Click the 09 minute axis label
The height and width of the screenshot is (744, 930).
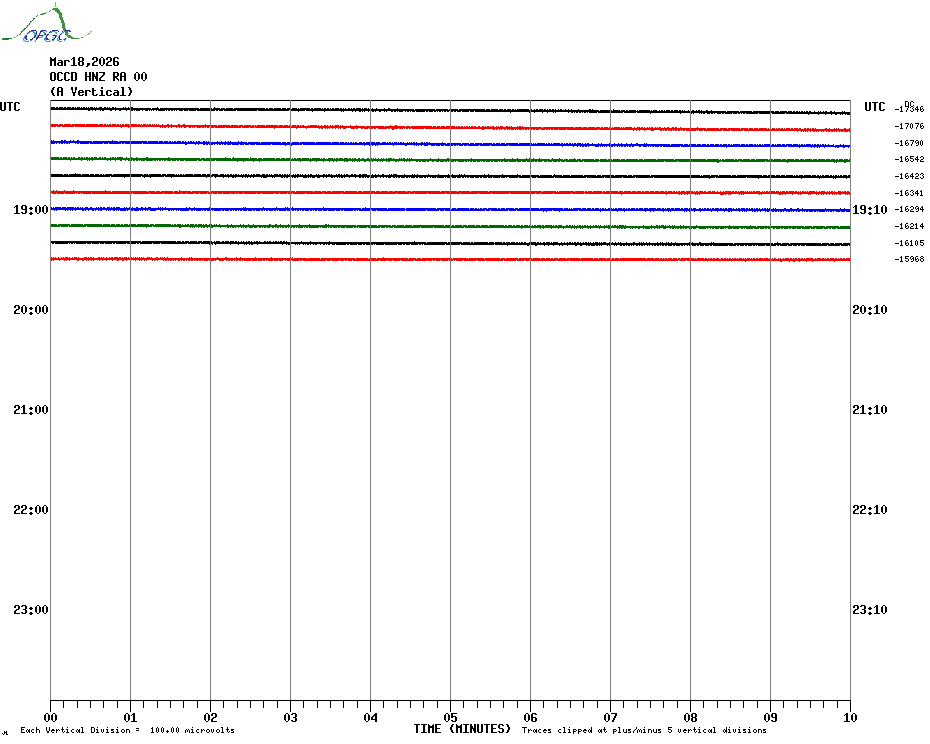tap(770, 718)
